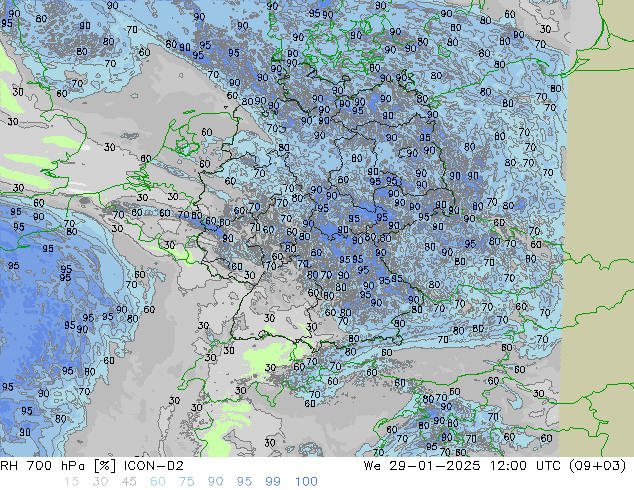
Task: Select the 75 legend value
Action: (186, 481)
